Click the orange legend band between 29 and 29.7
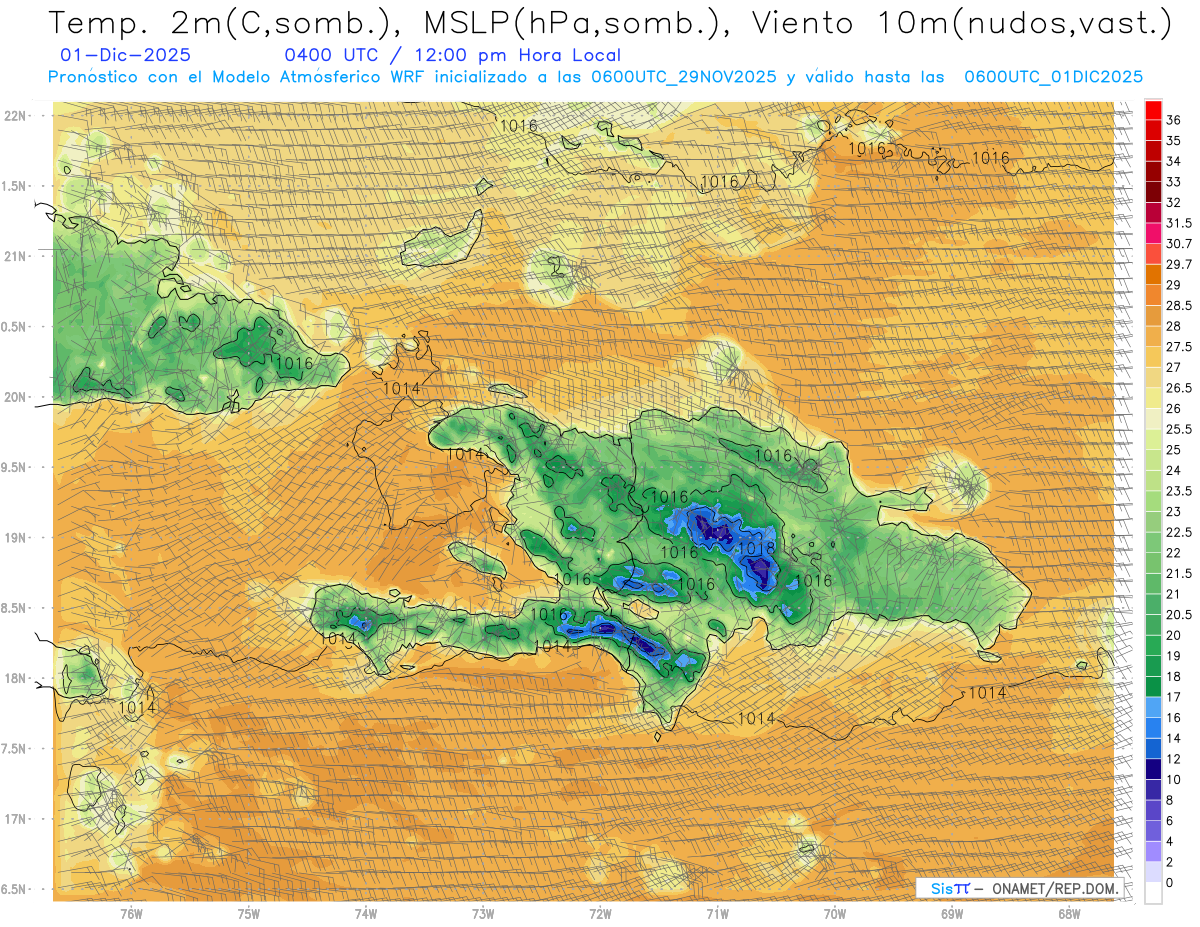This screenshot has height=927, width=1200. click(1153, 274)
